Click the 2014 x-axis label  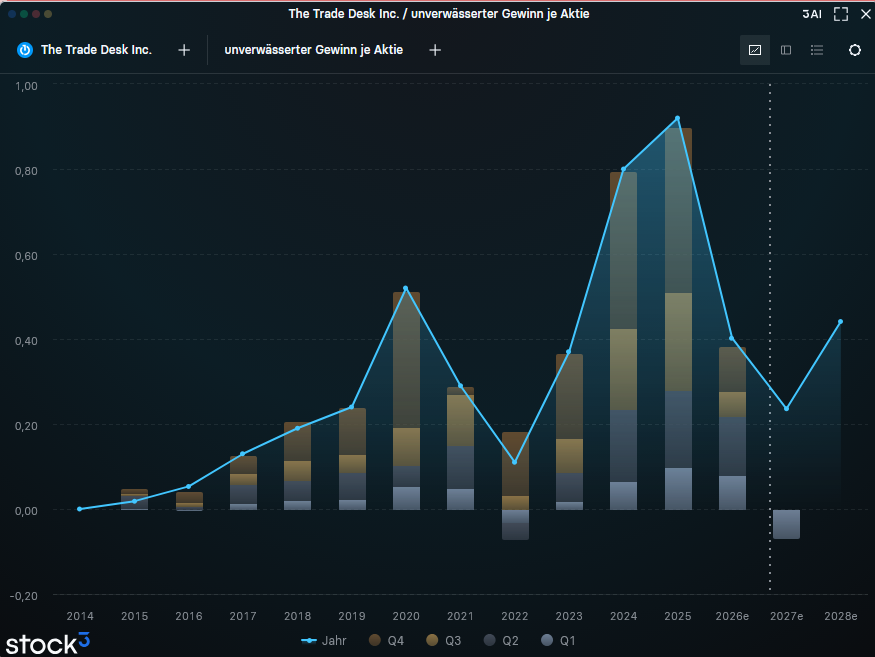coord(80,616)
